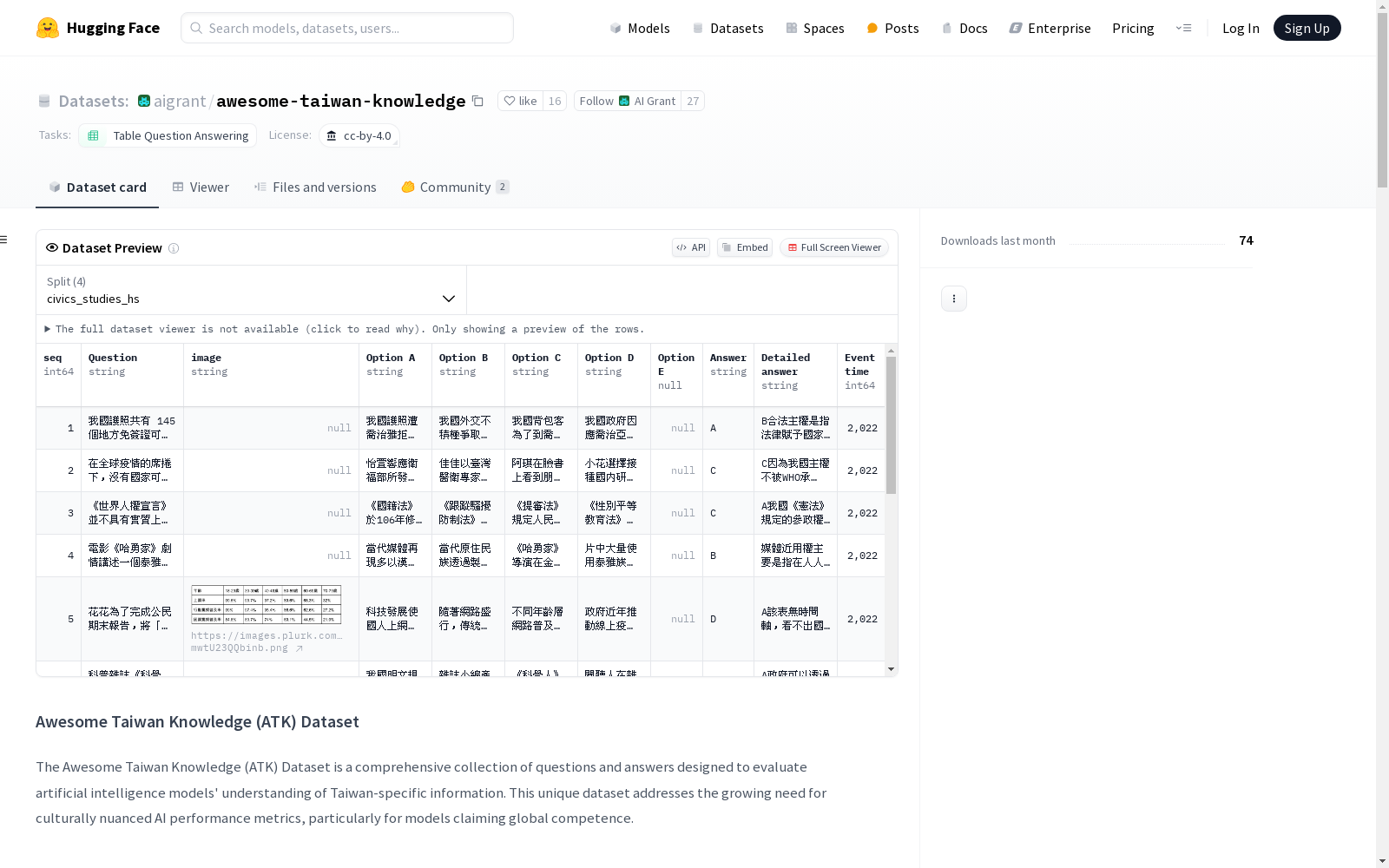Click the dataset preview table scrollbar thumb
This screenshot has height=868, width=1389.
(891, 425)
